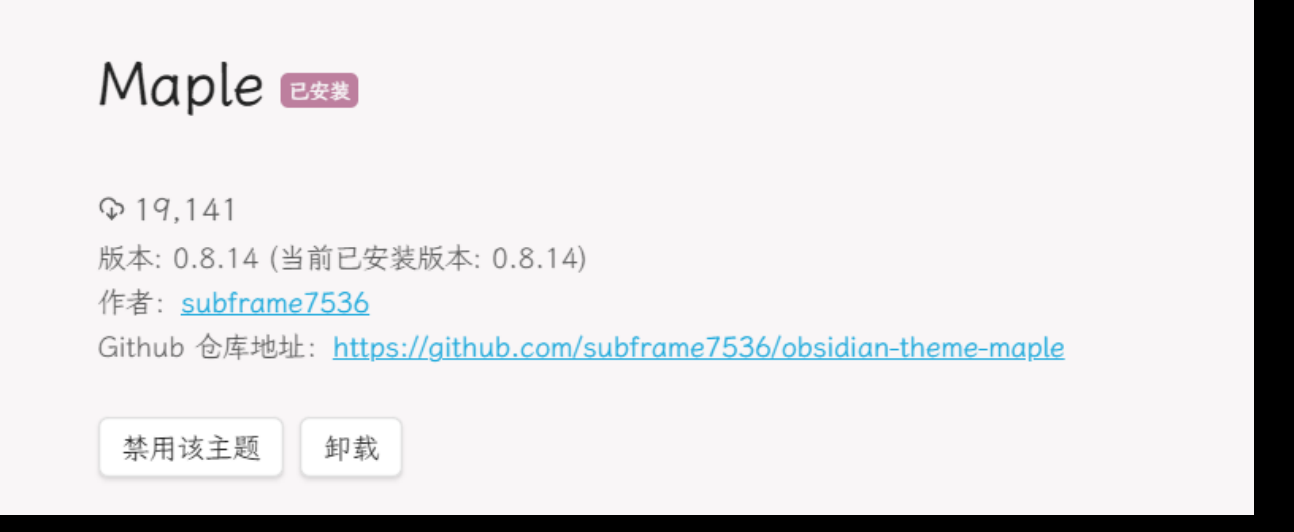1294x532 pixels.
Task: Uninstall the theme with 卸载 button
Action: click(x=351, y=448)
